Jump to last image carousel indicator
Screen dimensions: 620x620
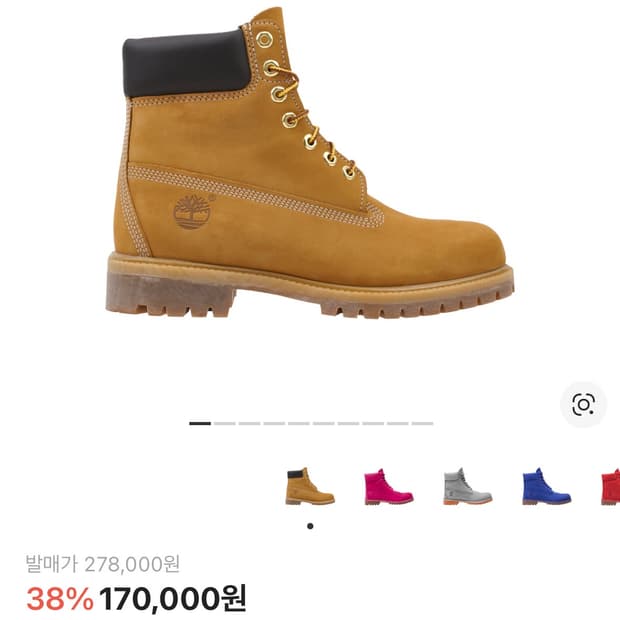click(422, 423)
